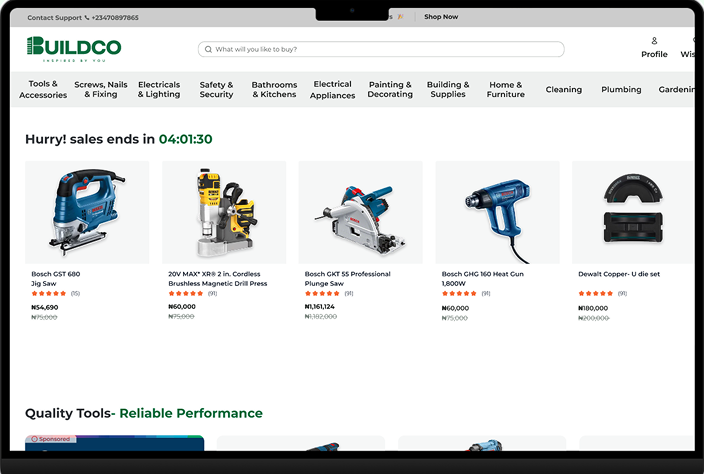
Task: Click the Dewalt U die set image
Action: point(632,212)
